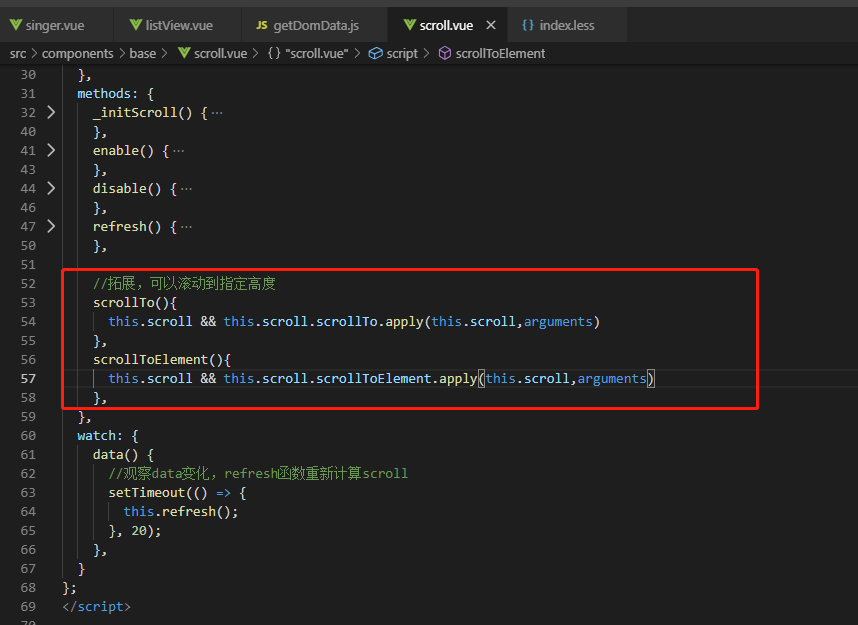Switch to the singer.vue tab
This screenshot has height=625, width=858.
tap(55, 25)
